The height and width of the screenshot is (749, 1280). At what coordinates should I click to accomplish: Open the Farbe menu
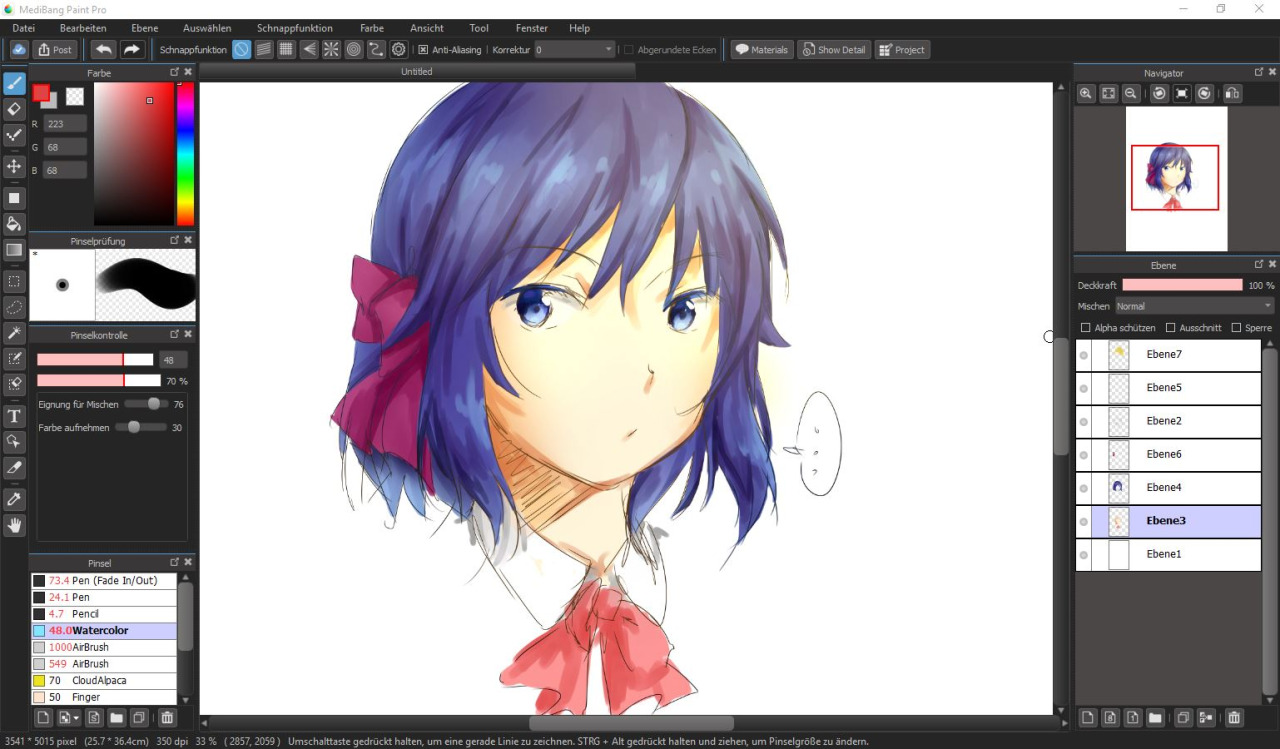coord(371,28)
